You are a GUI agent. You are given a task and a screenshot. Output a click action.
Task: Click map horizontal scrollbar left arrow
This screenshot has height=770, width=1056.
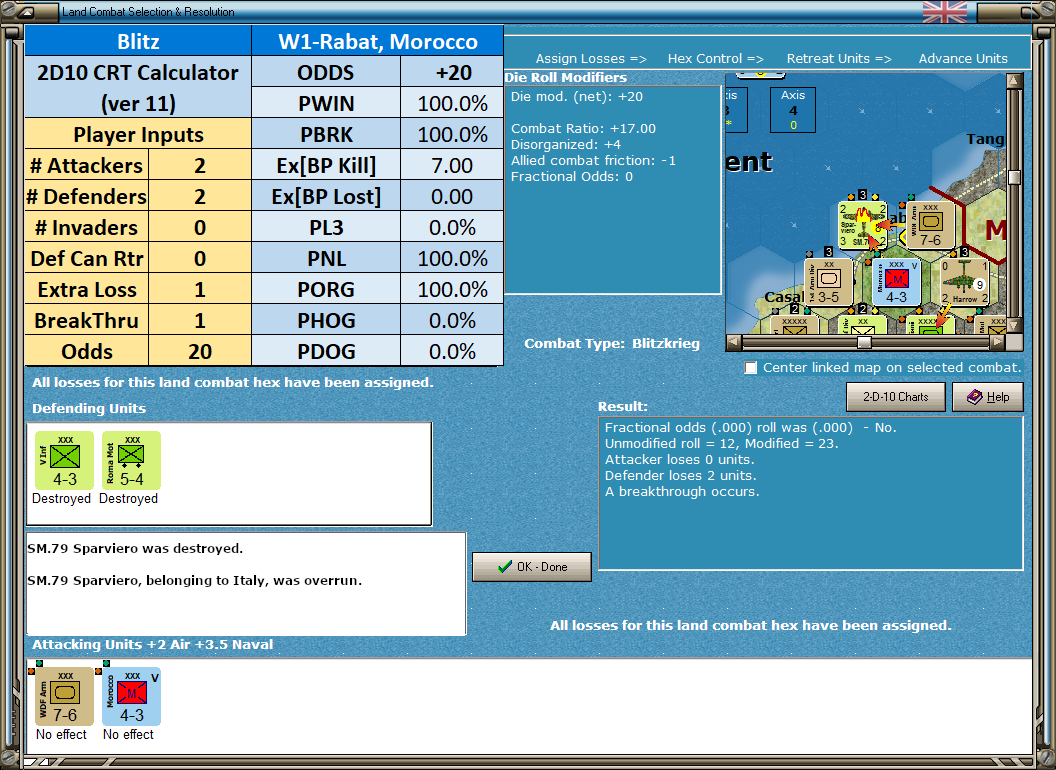click(x=734, y=342)
